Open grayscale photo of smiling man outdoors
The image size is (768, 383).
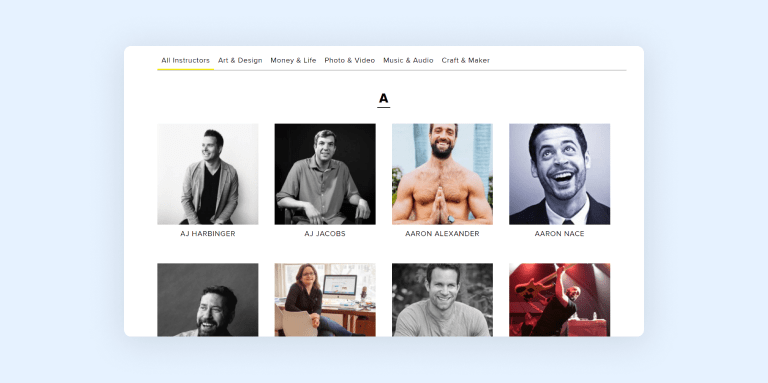[x=442, y=300]
